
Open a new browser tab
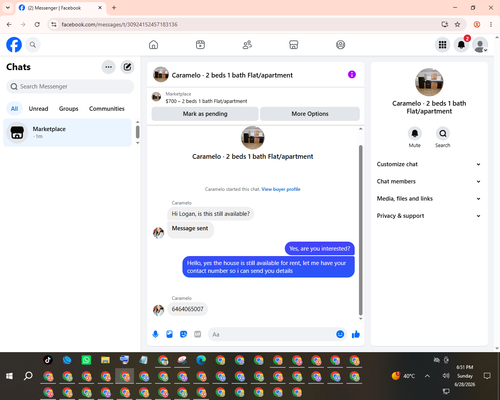(x=114, y=8)
